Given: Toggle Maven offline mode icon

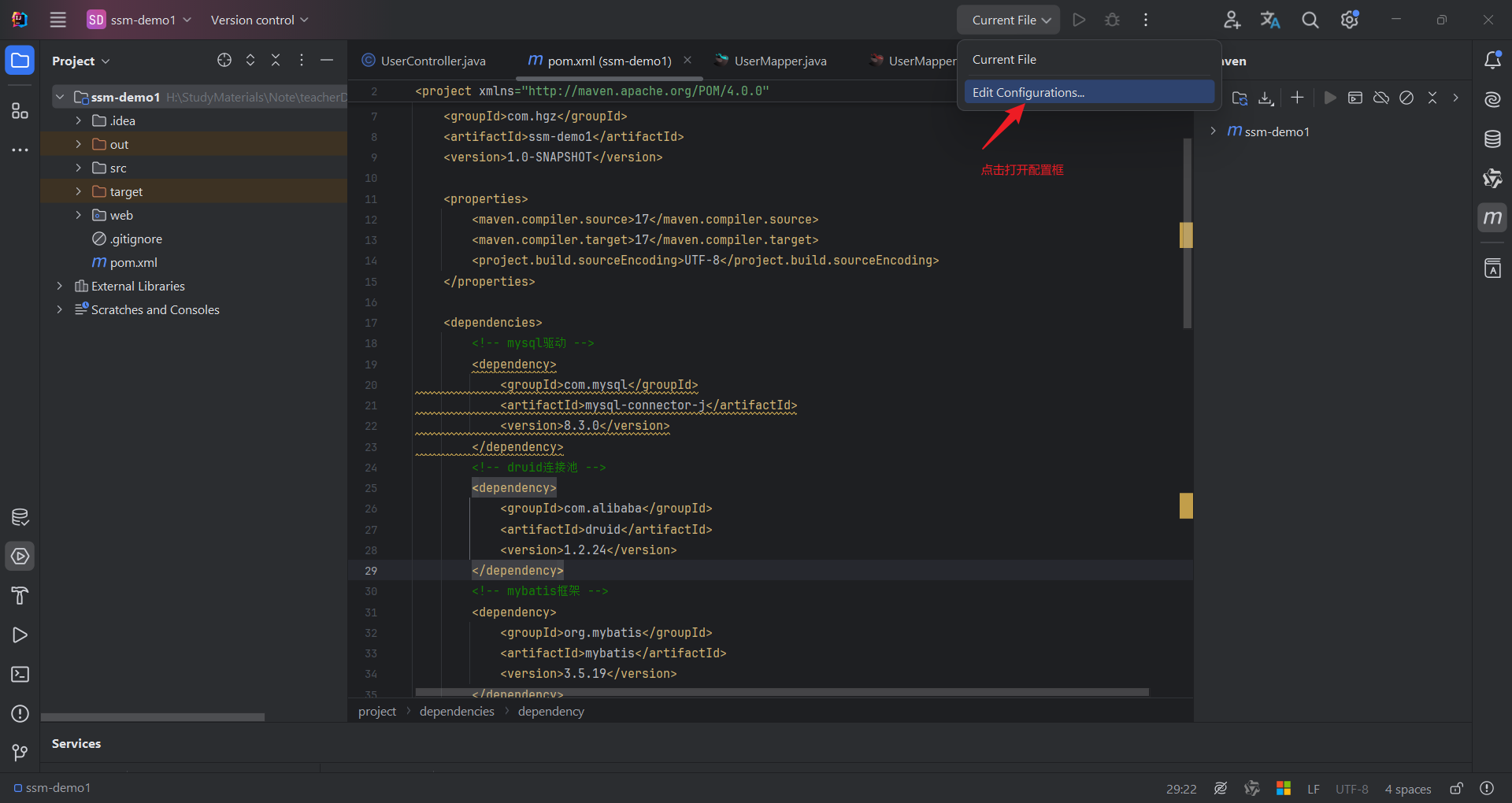Looking at the screenshot, I should pyautogui.click(x=1380, y=98).
